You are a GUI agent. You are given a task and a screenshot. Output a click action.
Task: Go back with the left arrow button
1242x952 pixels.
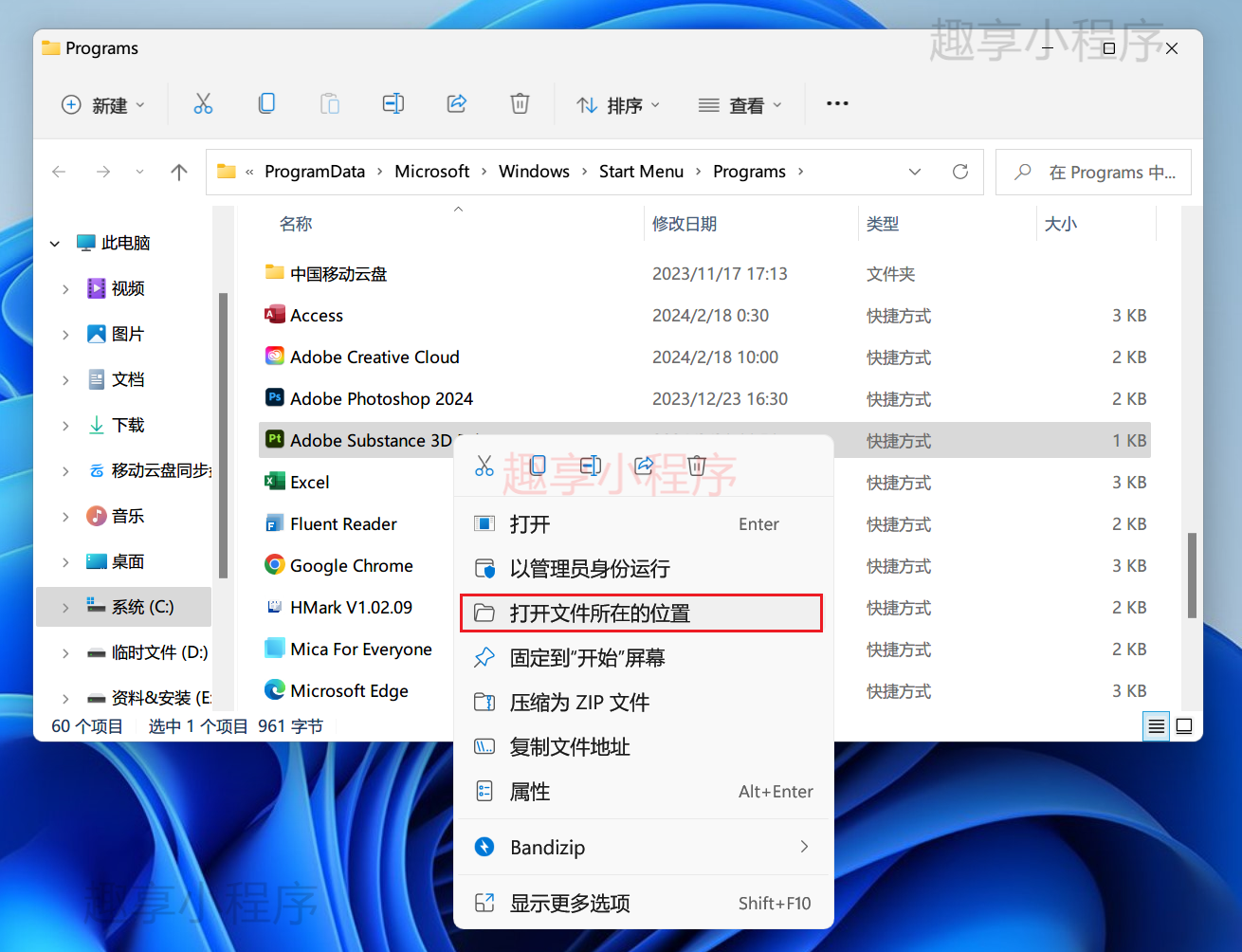tap(59, 172)
